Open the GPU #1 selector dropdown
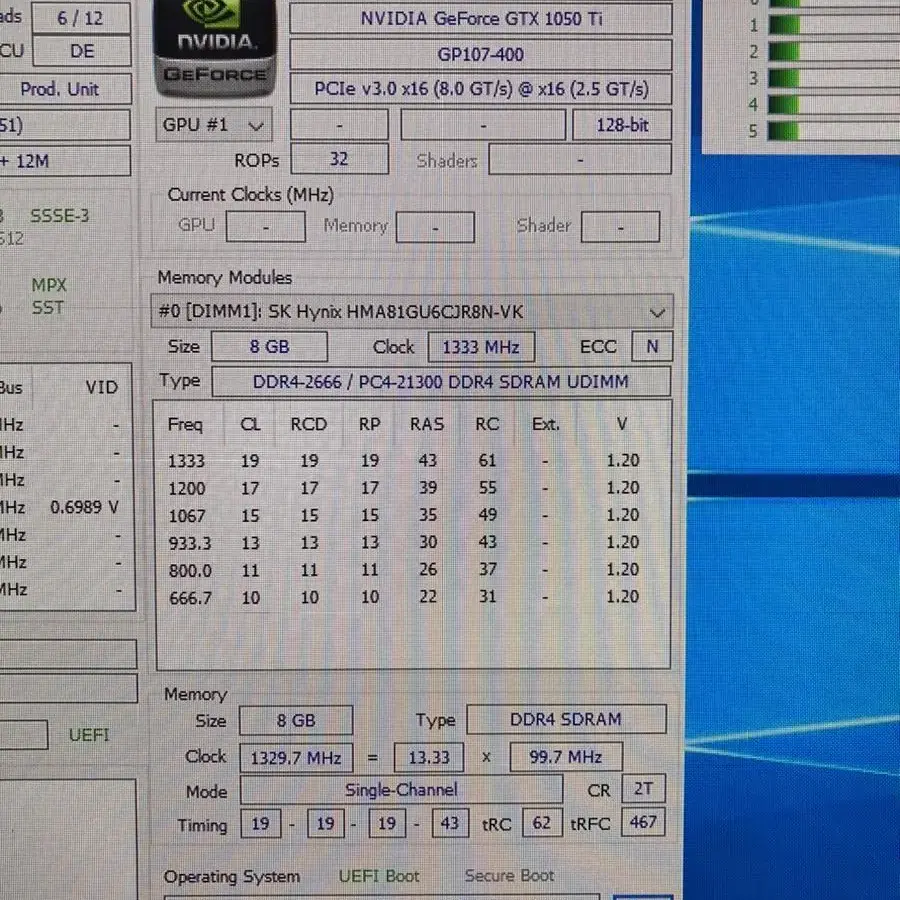This screenshot has width=900, height=900. 214,125
